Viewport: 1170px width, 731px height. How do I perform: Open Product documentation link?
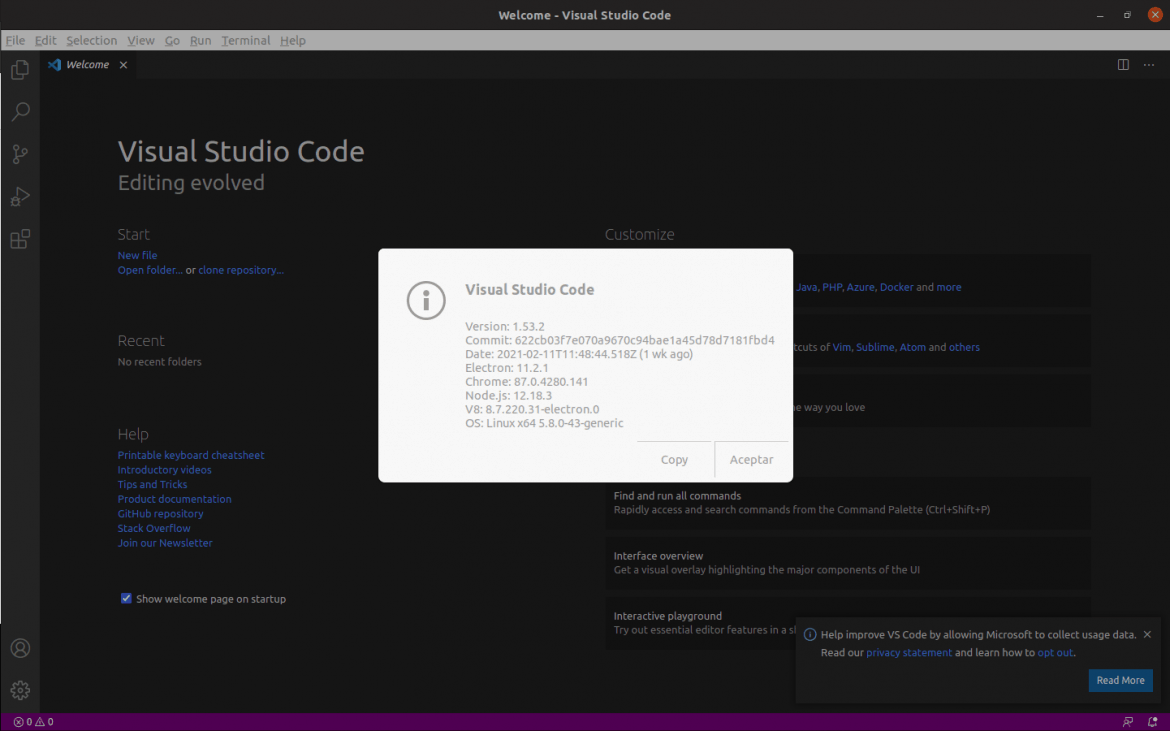click(x=175, y=499)
